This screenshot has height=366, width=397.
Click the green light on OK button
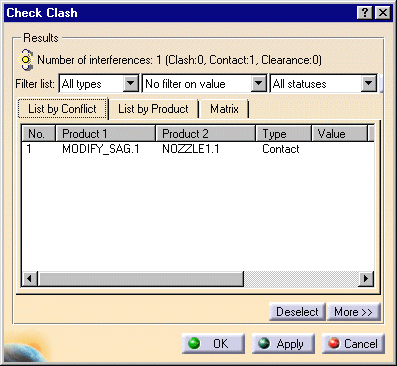[x=194, y=343]
